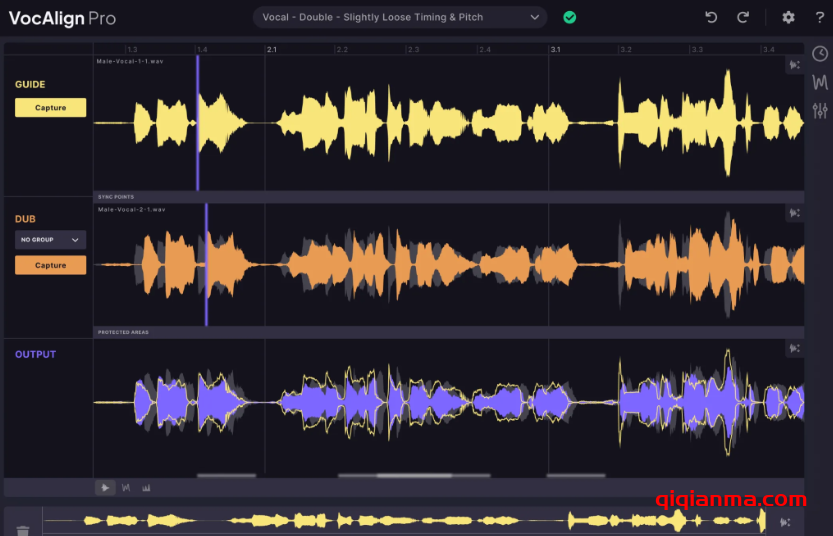The width and height of the screenshot is (833, 536).
Task: Click the waveform icon on the Guide track
Action: [x=794, y=65]
